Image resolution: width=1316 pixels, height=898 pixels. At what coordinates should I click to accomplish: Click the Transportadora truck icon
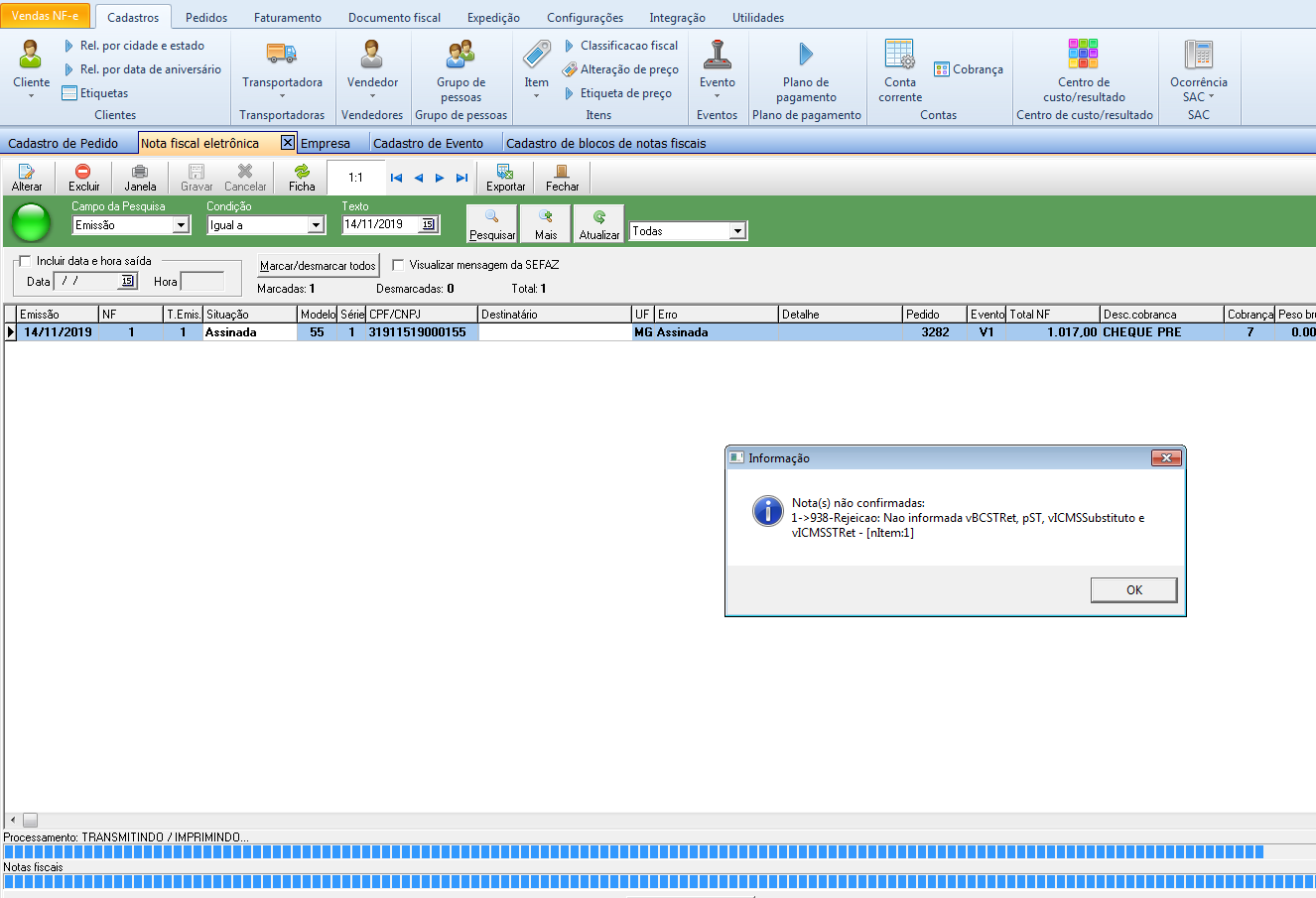[282, 55]
